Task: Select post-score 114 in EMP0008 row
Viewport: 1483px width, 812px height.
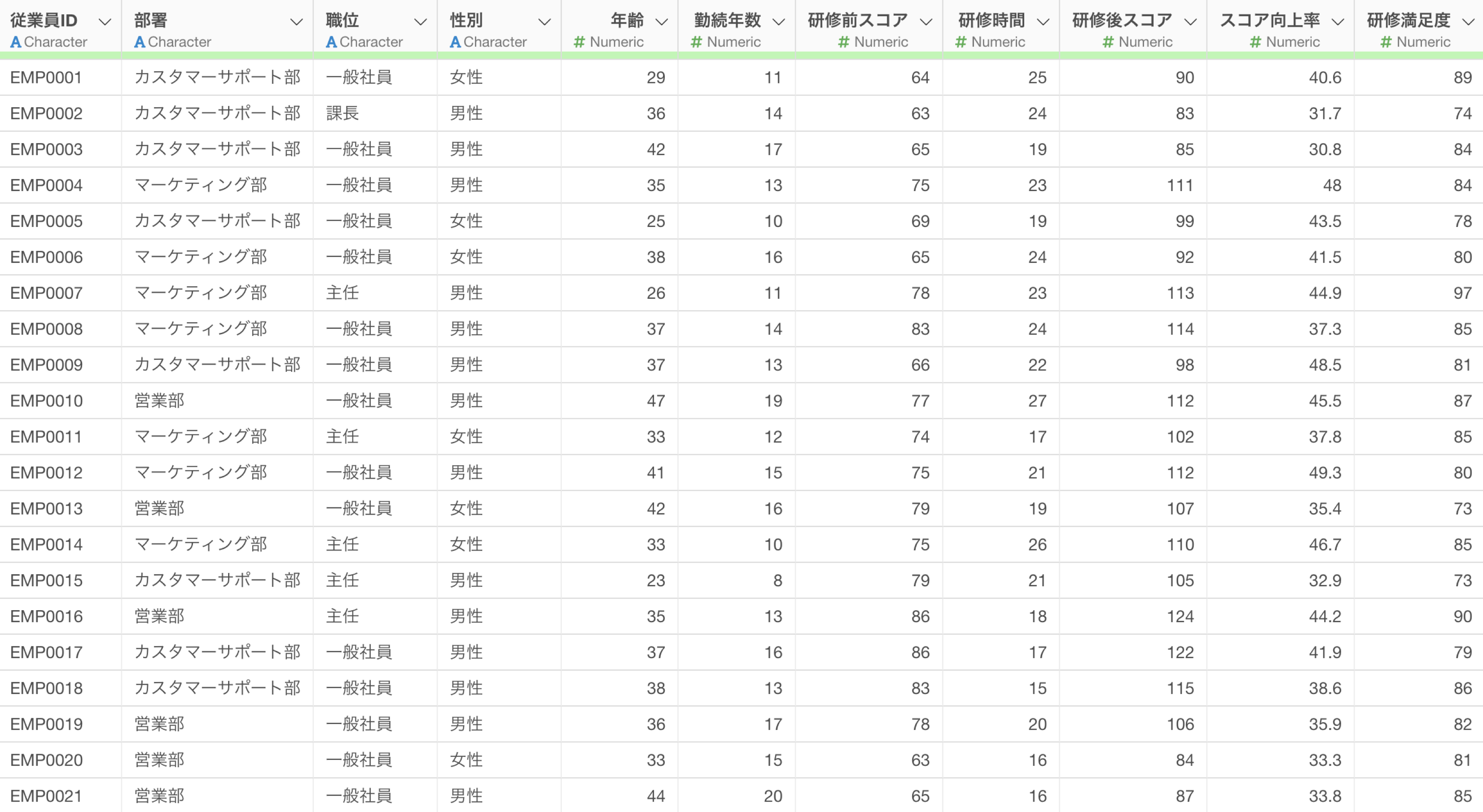Action: point(1133,328)
